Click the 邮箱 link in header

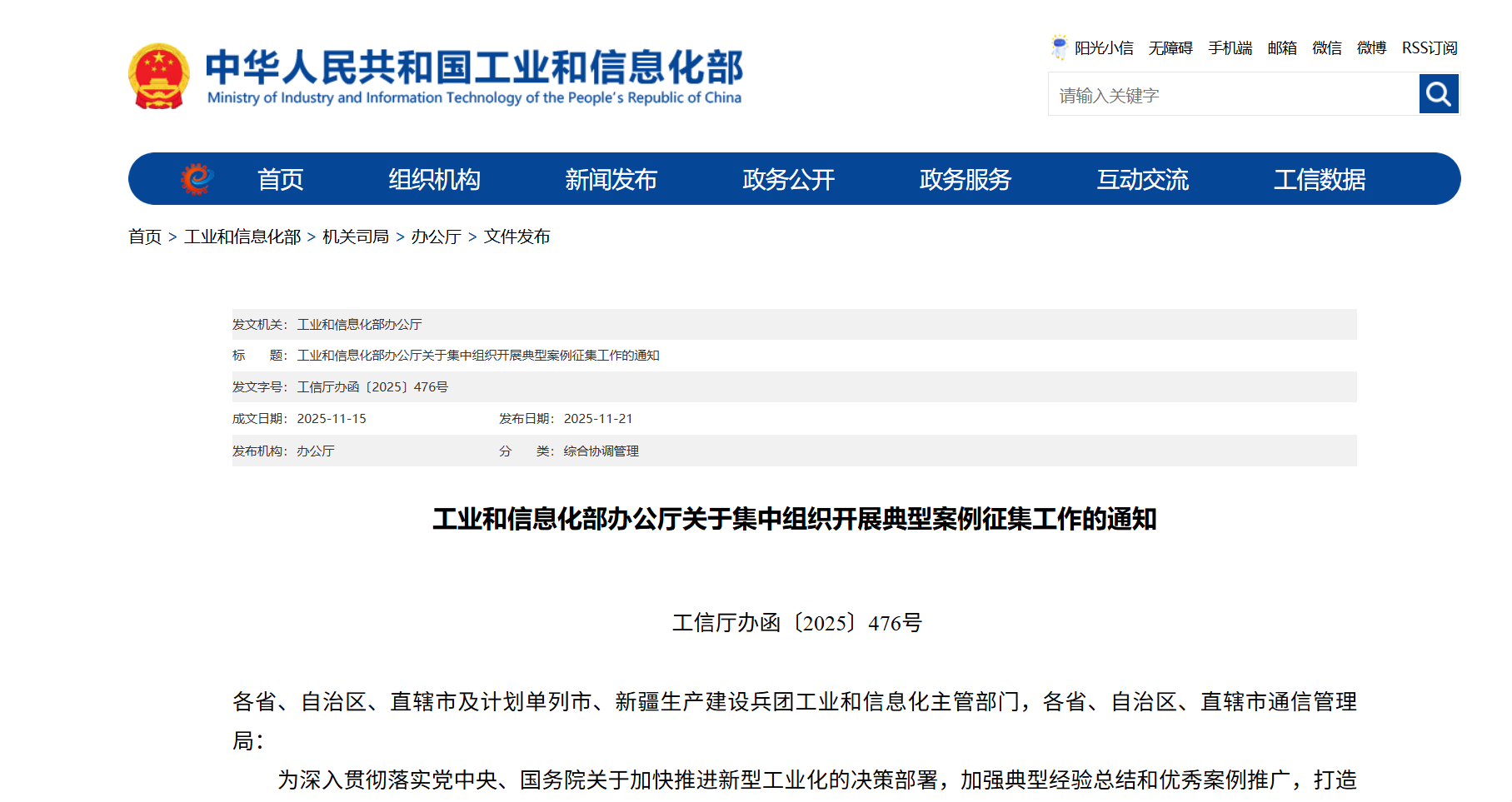tap(1282, 48)
